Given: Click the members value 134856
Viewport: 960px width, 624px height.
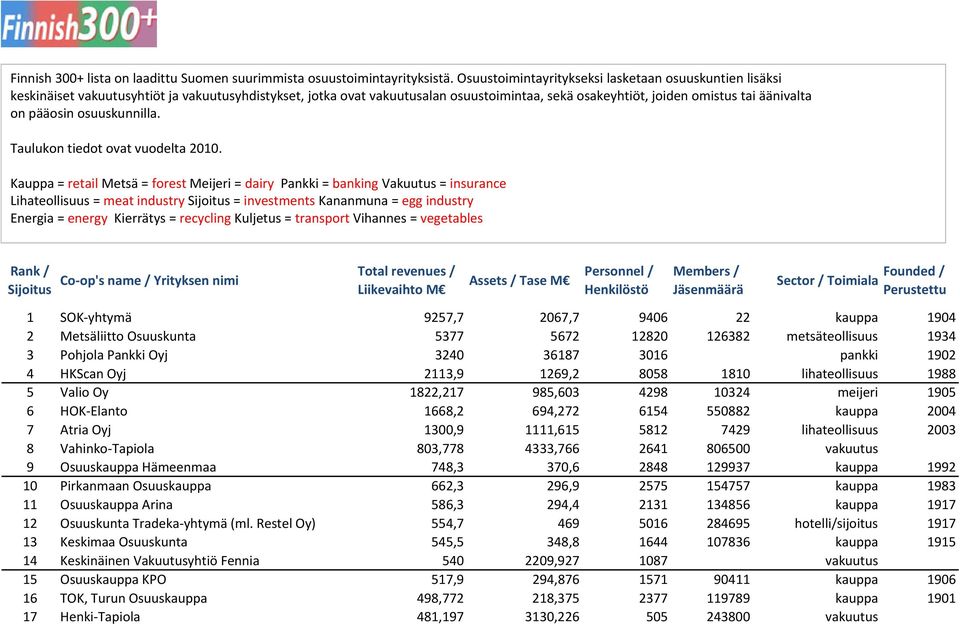Looking at the screenshot, I should 728,505.
